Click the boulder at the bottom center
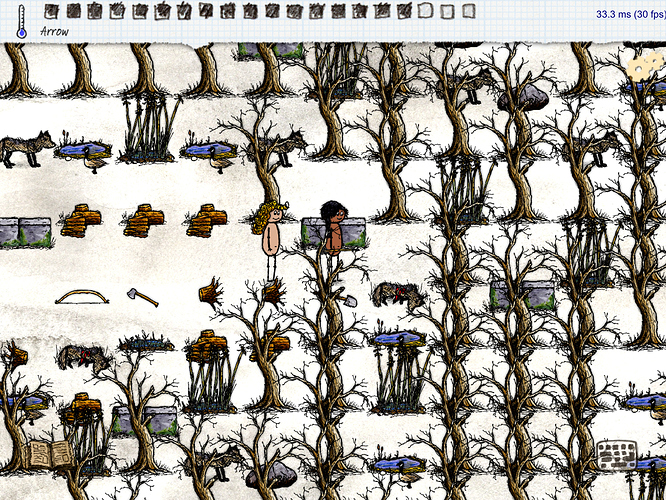 (272, 475)
